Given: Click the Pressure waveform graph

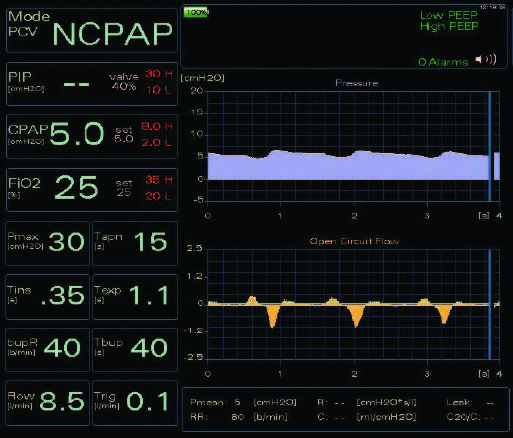Looking at the screenshot, I should click(x=353, y=146).
